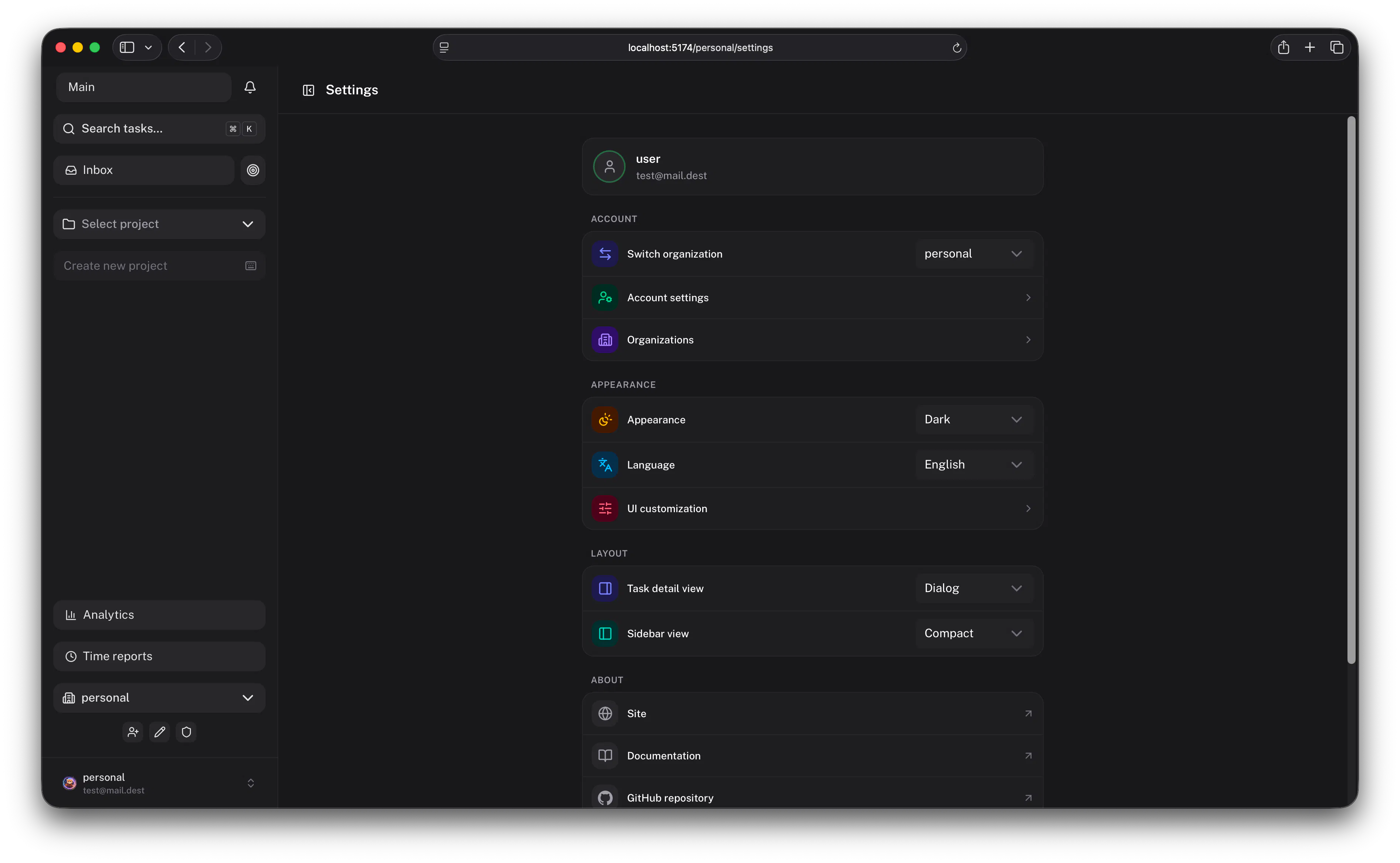
Task: Open the Organizations row
Action: (812, 340)
